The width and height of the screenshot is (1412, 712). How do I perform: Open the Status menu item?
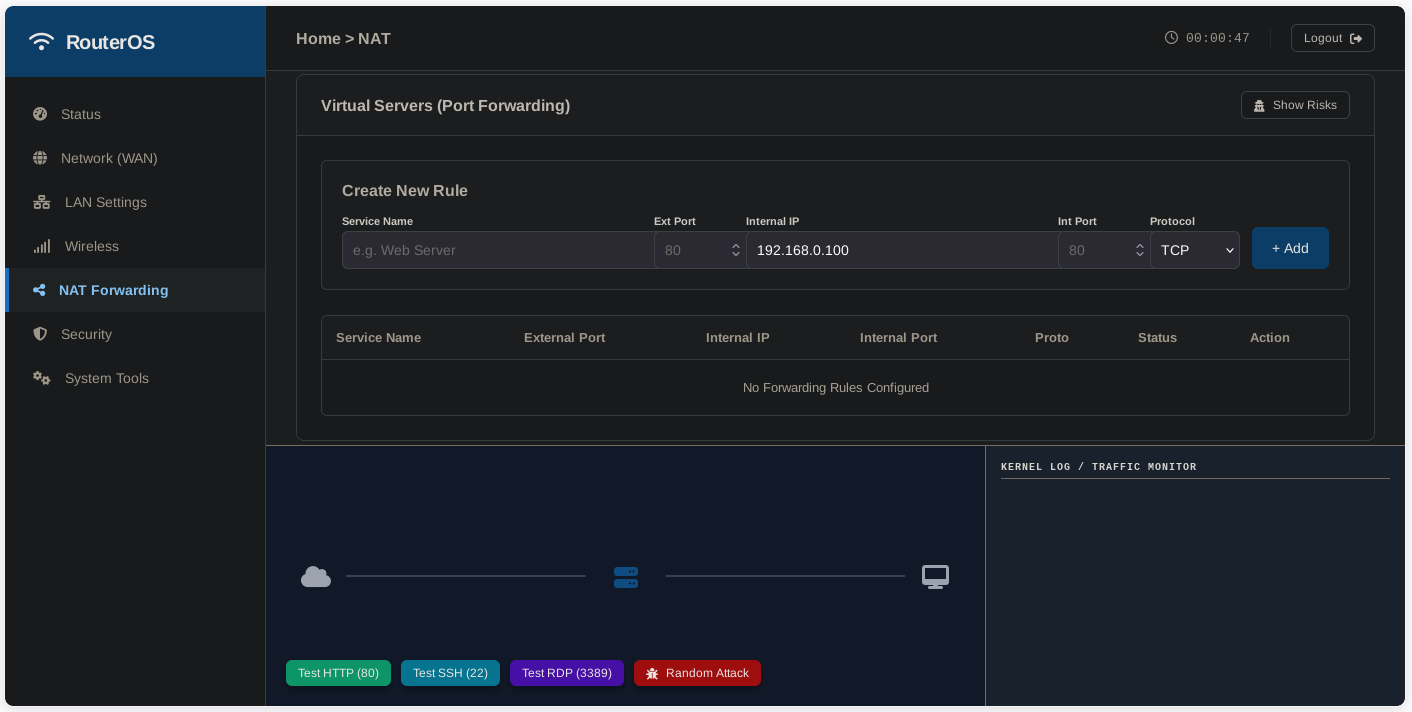point(135,114)
